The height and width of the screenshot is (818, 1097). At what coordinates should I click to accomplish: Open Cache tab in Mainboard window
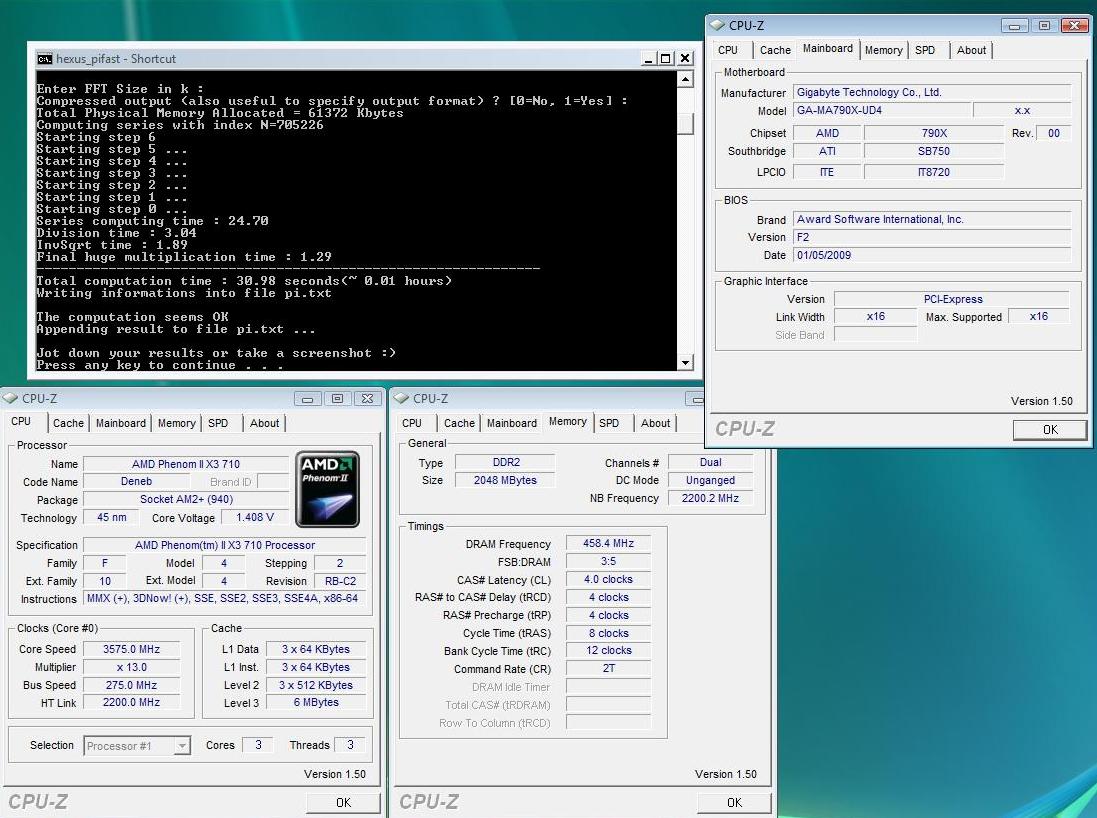(x=775, y=50)
